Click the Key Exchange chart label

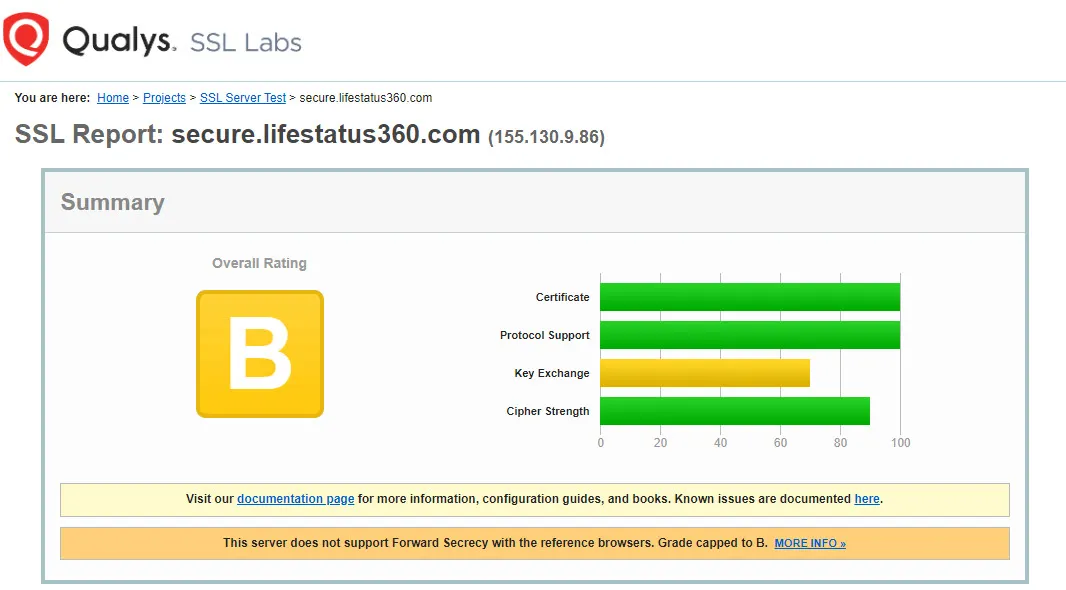click(x=552, y=373)
